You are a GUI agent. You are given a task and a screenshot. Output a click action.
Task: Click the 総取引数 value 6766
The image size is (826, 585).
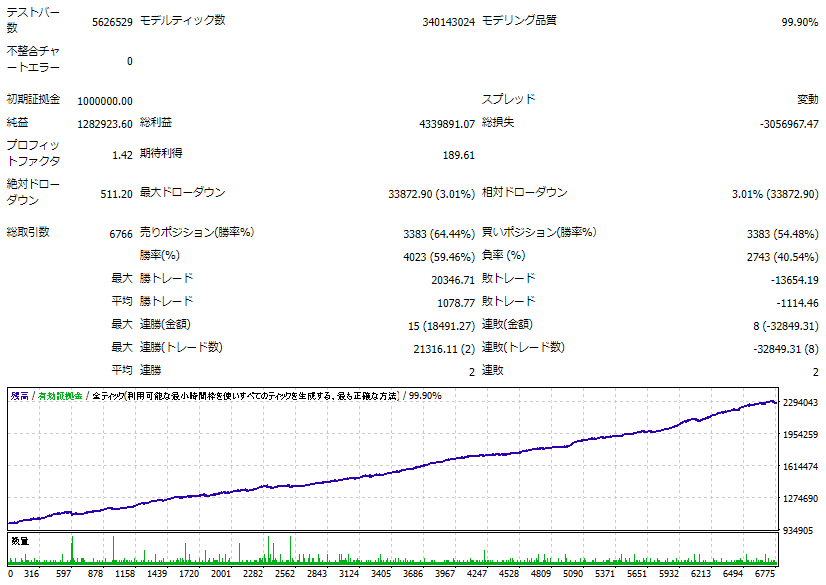[x=120, y=234]
